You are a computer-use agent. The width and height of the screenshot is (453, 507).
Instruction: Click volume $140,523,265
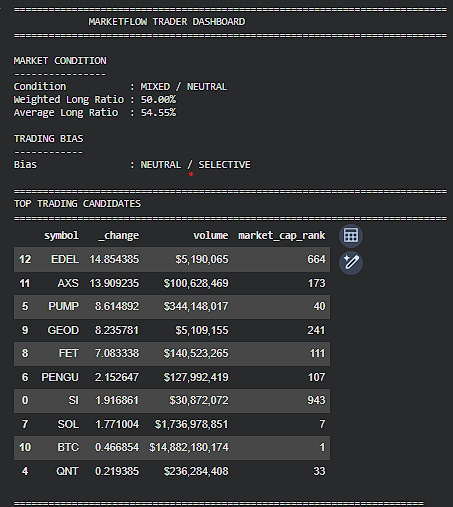click(196, 353)
